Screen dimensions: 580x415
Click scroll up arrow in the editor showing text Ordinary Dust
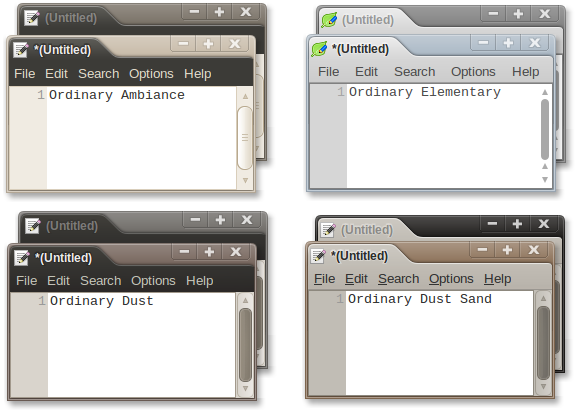tap(246, 300)
